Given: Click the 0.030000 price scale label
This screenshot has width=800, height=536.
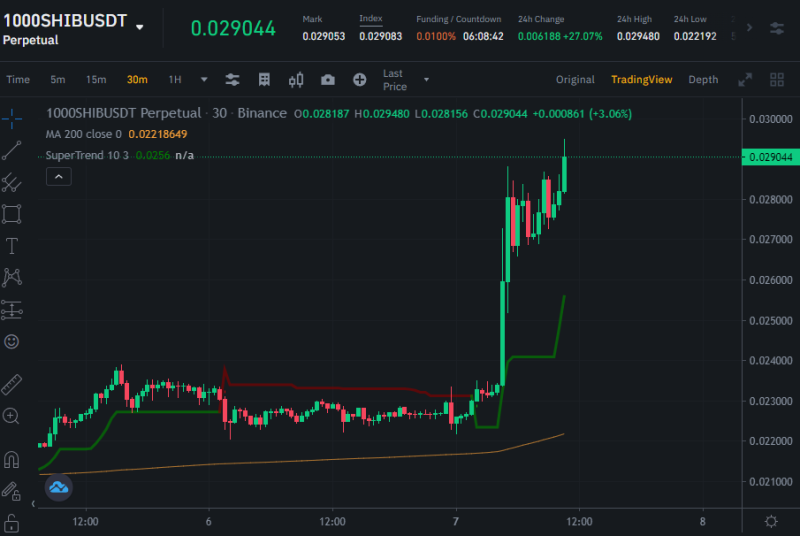Looking at the screenshot, I should click(x=770, y=119).
